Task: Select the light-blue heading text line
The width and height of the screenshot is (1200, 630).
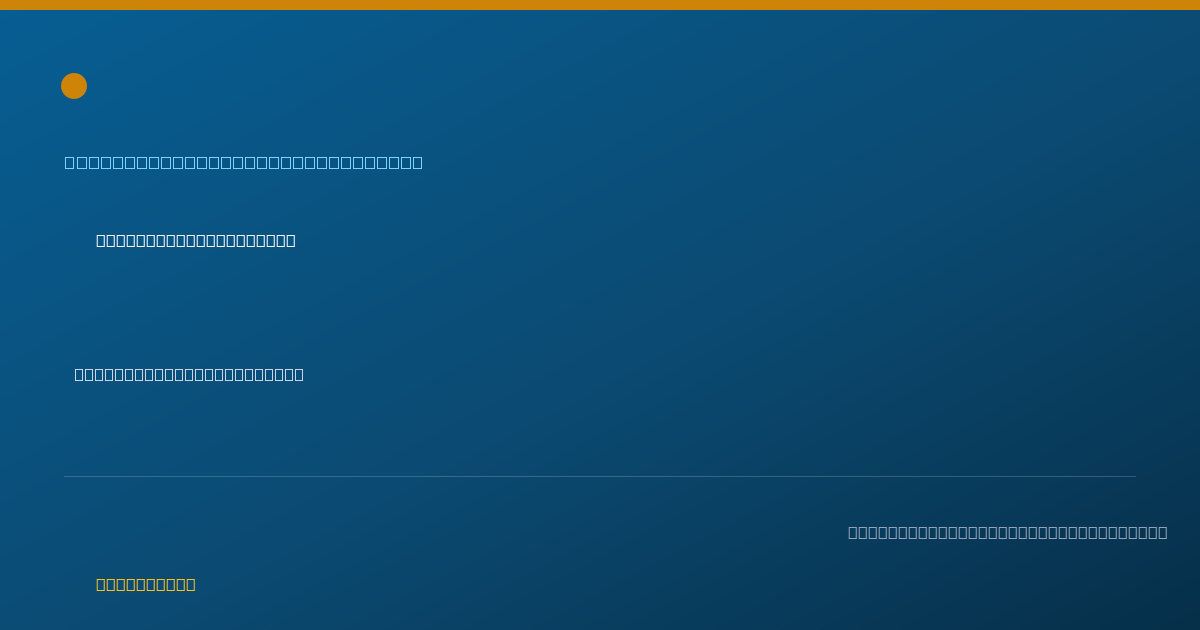Action: (244, 162)
